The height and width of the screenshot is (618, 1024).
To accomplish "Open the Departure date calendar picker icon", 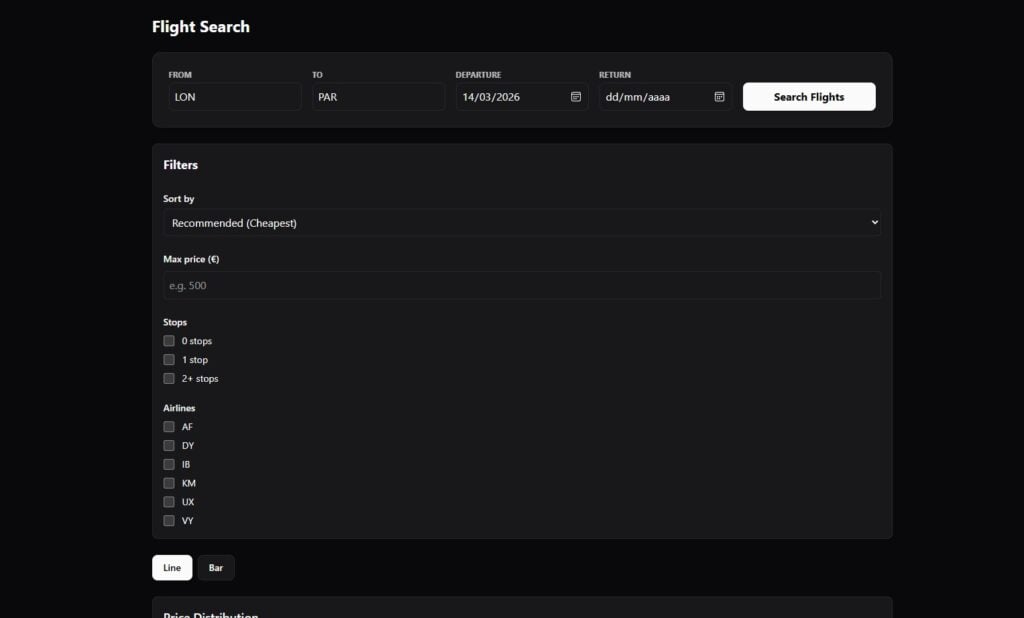I will (x=575, y=97).
